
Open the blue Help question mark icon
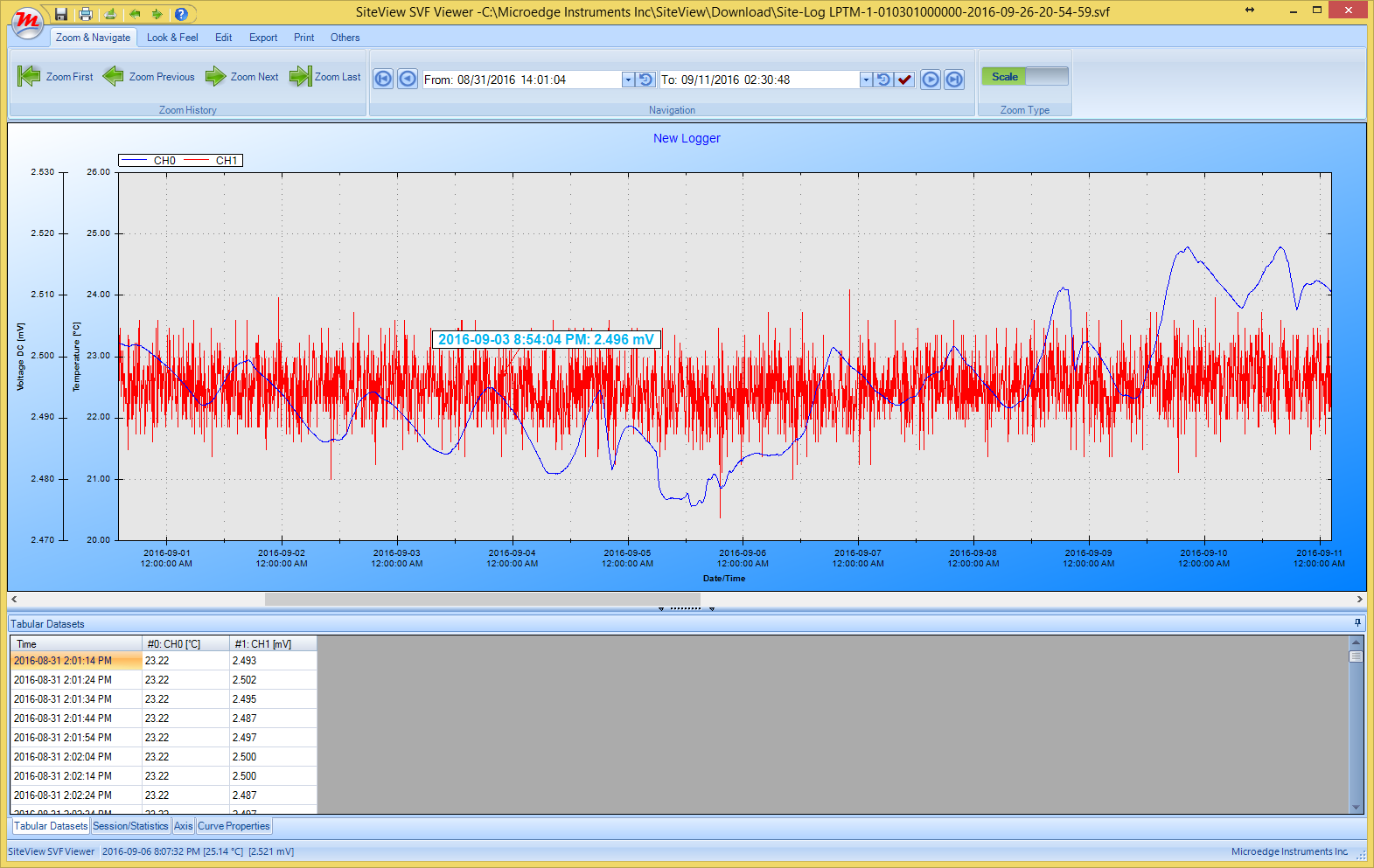181,14
